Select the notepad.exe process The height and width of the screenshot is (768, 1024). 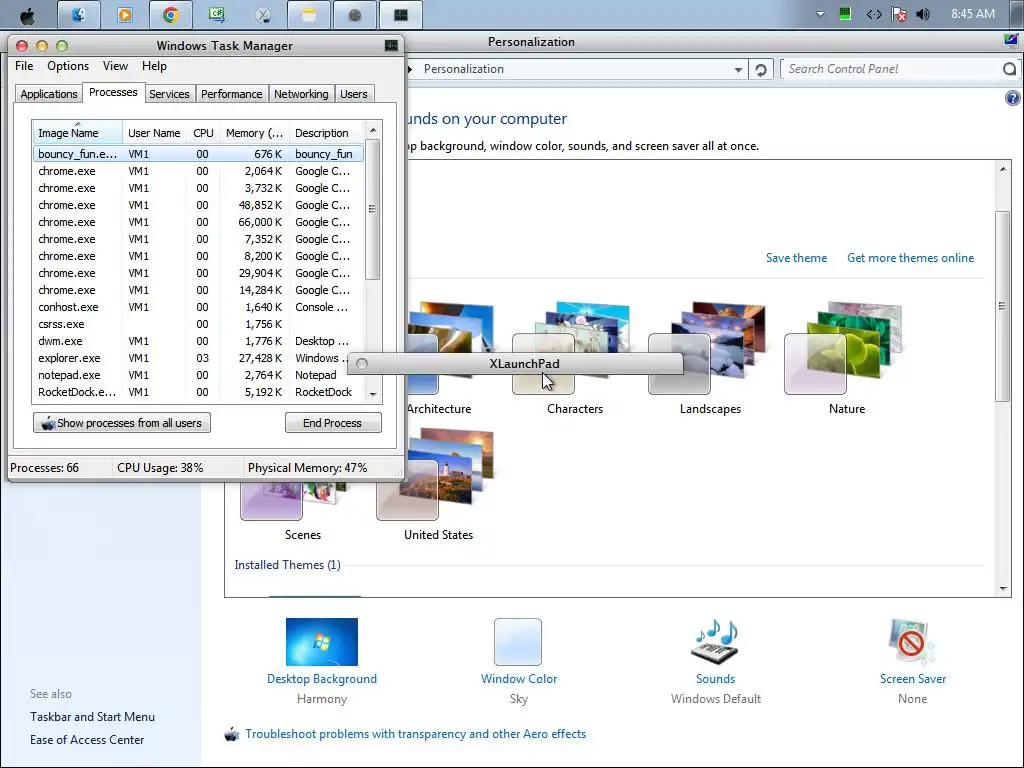point(189,375)
